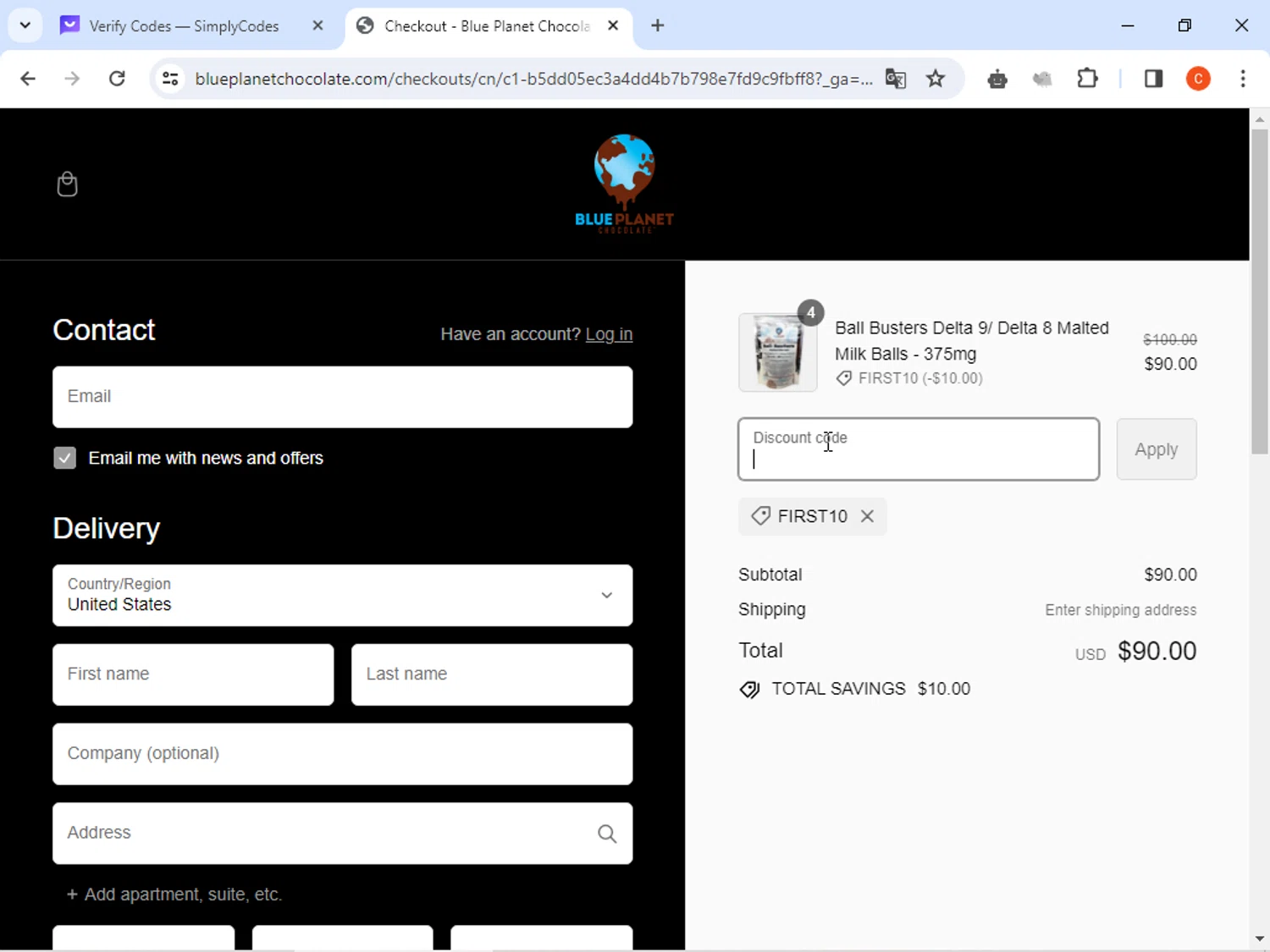Open the Chrome profile avatar
This screenshot has height=952, width=1270.
pos(1198,79)
